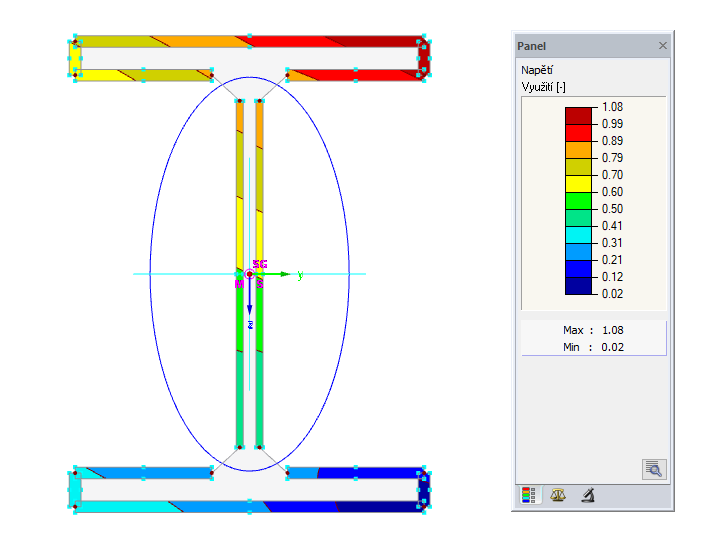Close the Panel window
This screenshot has width=717, height=555.
(663, 46)
